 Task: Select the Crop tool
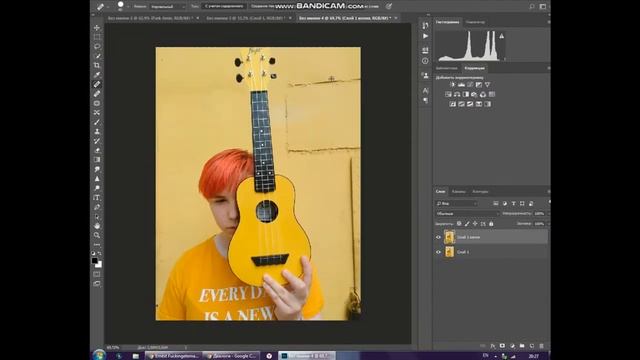tap(97, 65)
